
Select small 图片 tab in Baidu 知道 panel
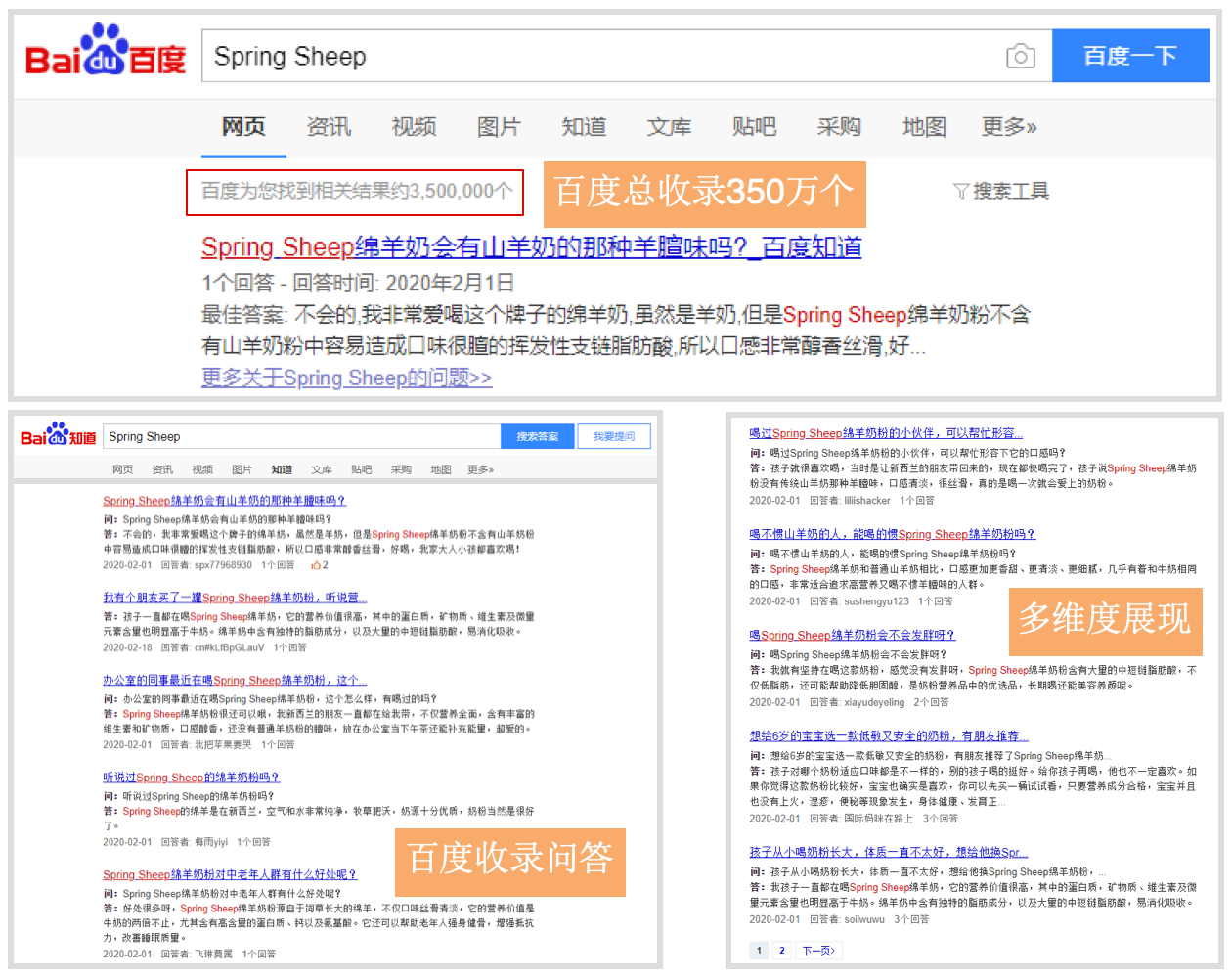[242, 469]
